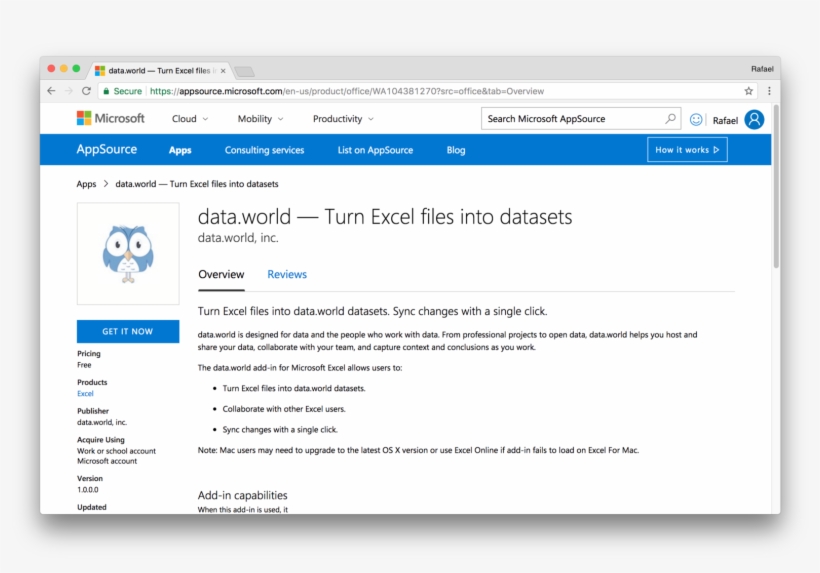Close the data.world browser tab
The height and width of the screenshot is (573, 820).
pos(223,71)
